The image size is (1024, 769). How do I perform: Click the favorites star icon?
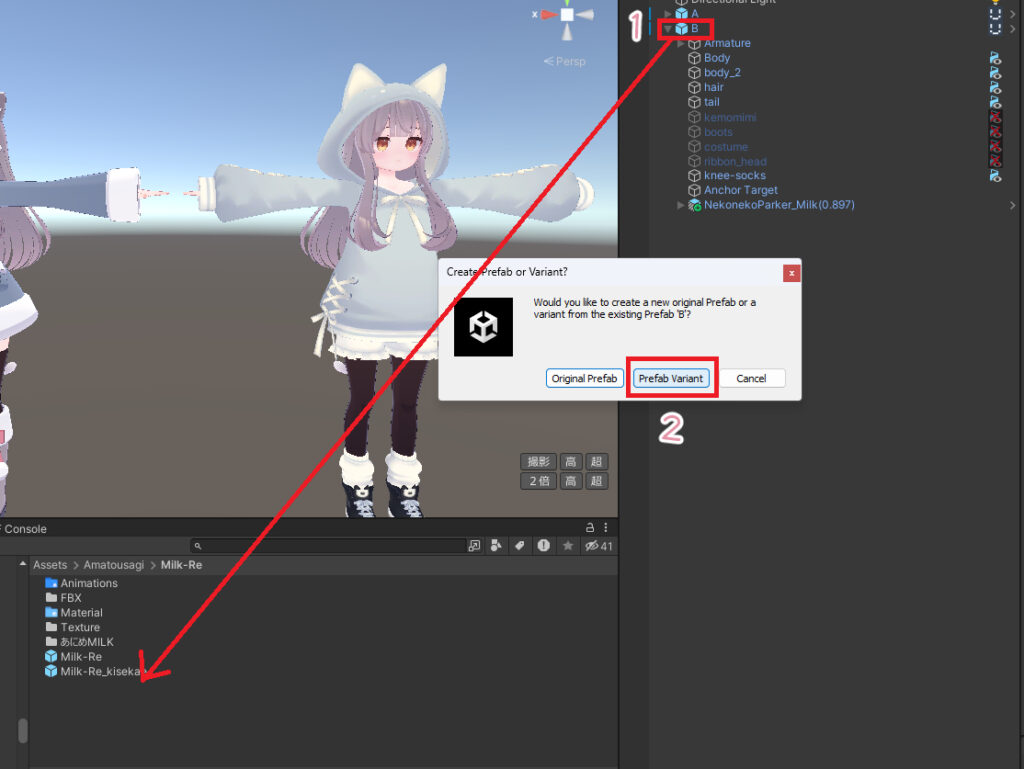[568, 546]
